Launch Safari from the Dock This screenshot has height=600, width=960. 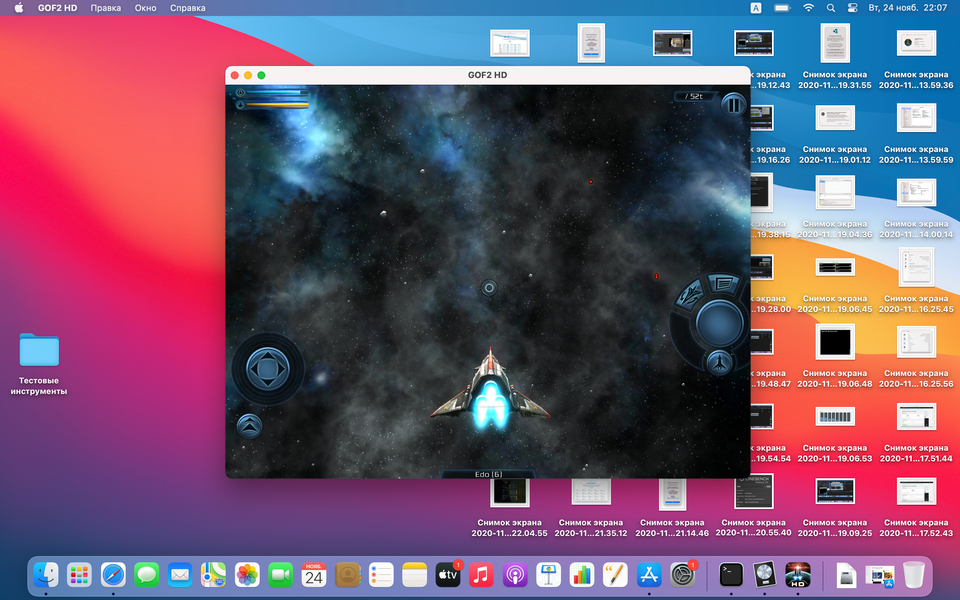click(x=113, y=575)
